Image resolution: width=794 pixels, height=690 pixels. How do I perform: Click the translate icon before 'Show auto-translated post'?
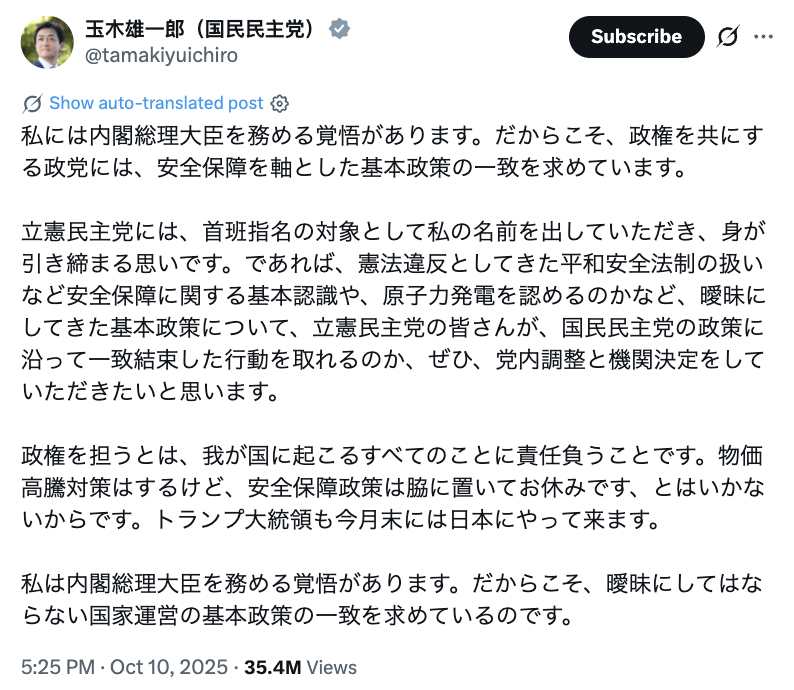32,103
